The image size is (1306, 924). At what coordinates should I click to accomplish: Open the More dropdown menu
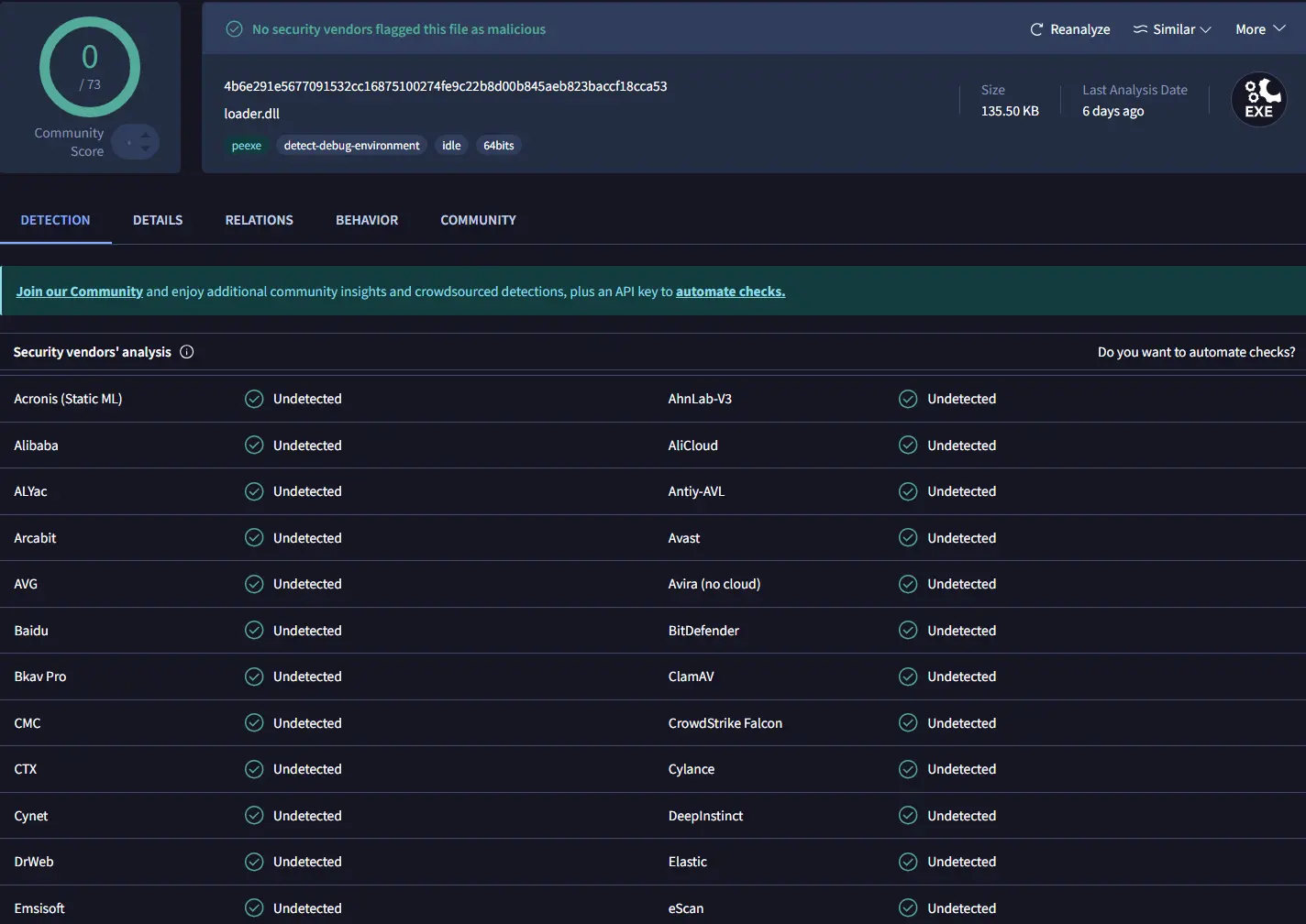pos(1260,29)
